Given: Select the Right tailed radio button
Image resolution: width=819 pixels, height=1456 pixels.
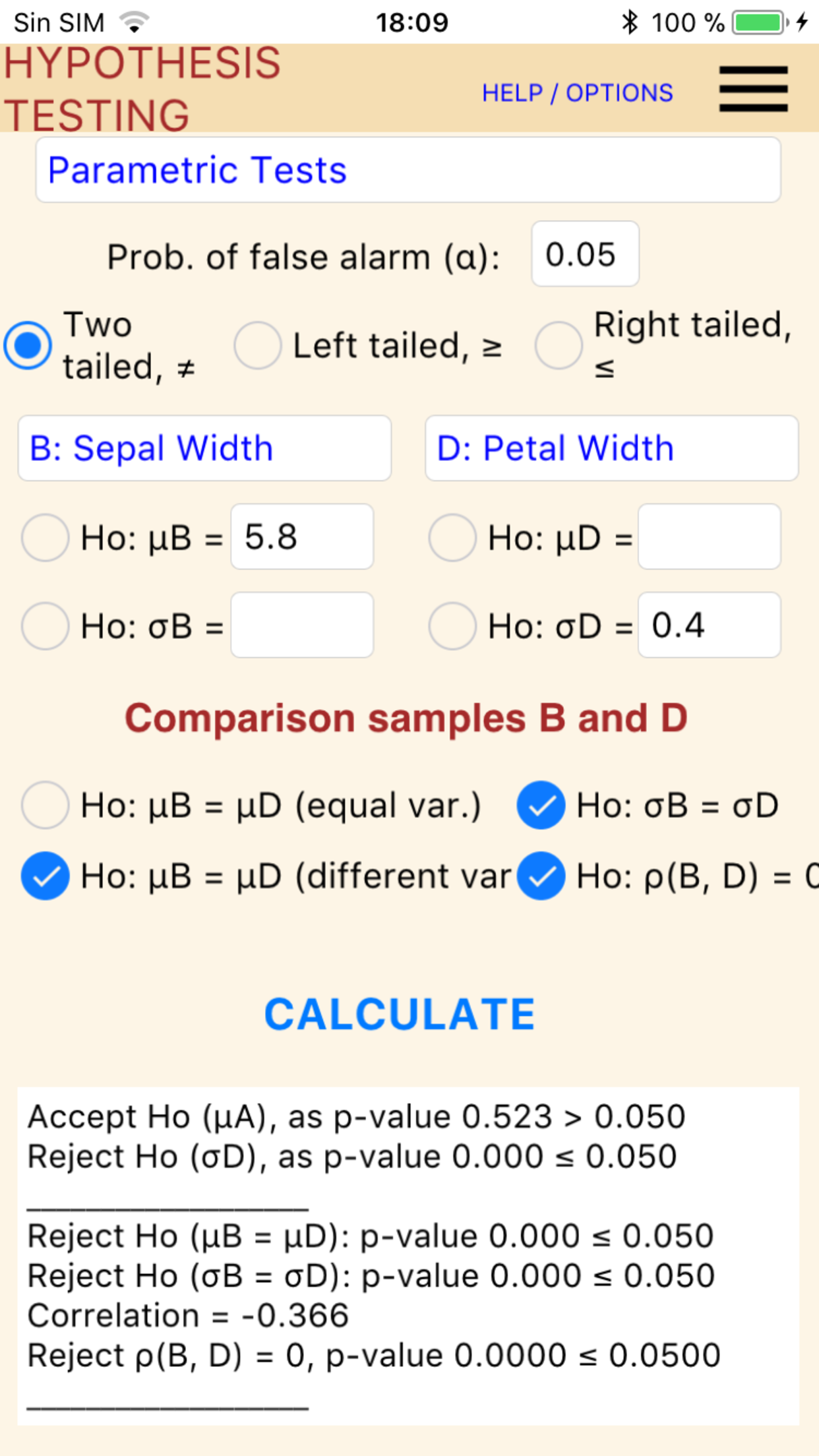Looking at the screenshot, I should tap(558, 344).
